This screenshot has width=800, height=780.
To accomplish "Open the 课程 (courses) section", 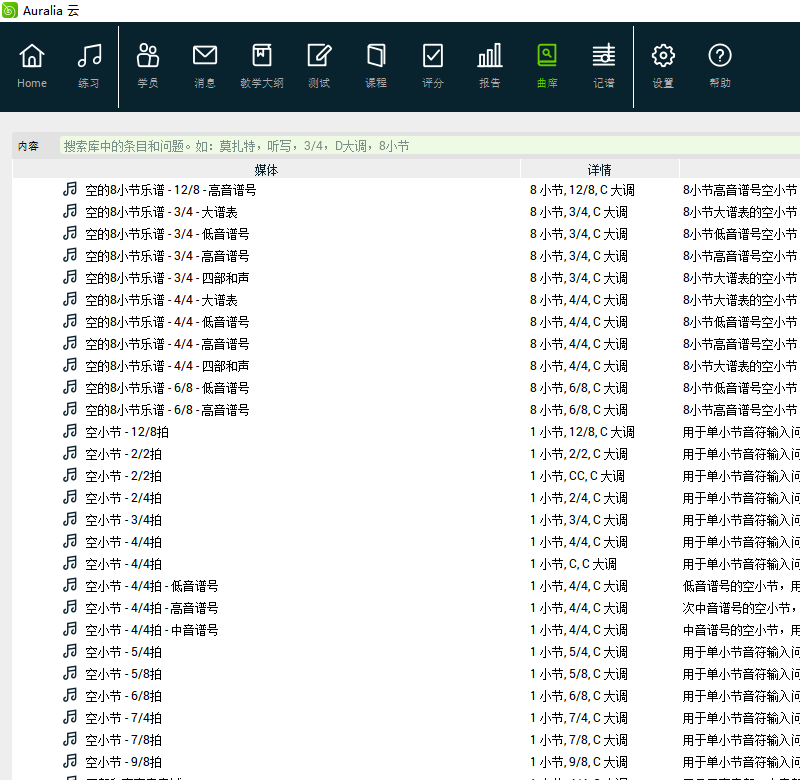I will point(376,66).
